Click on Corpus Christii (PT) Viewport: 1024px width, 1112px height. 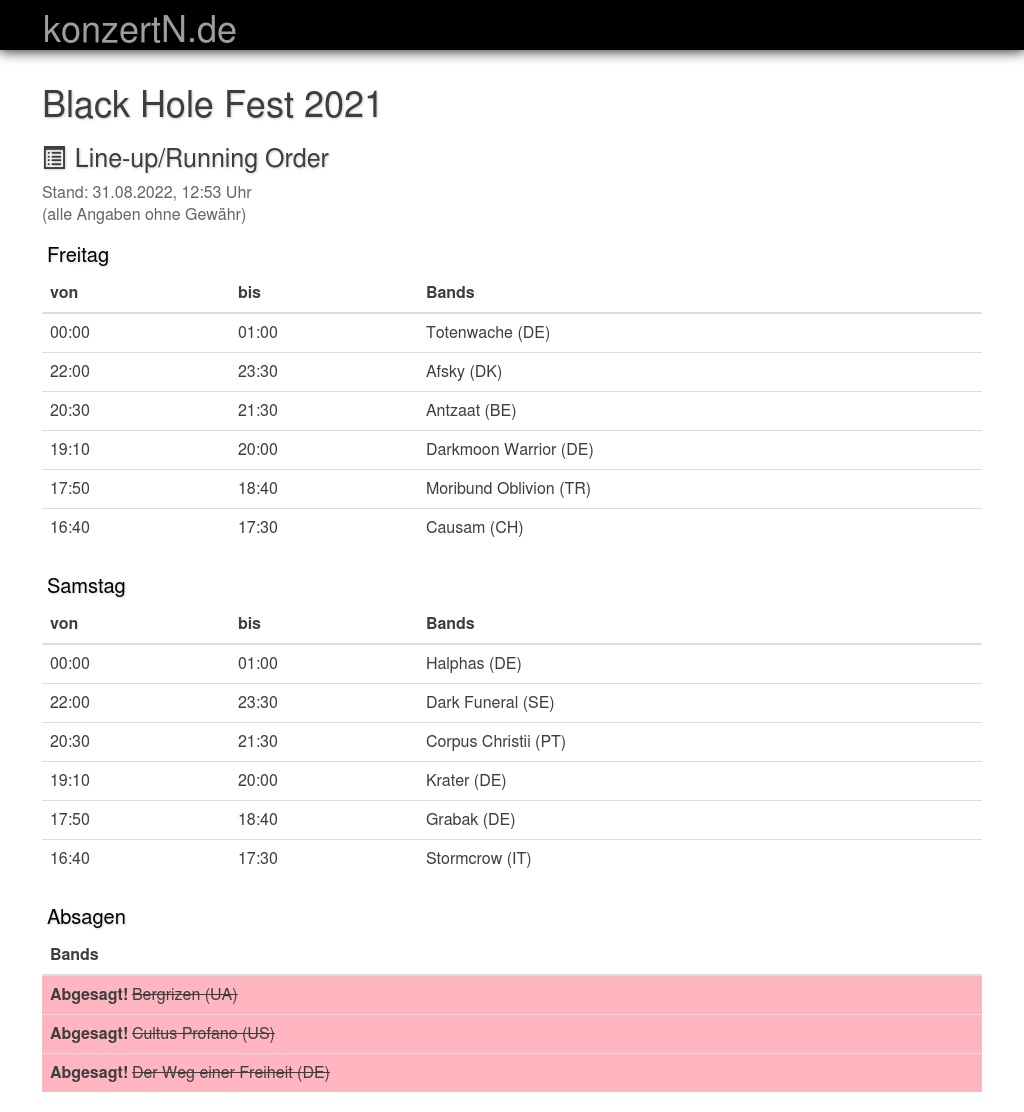(495, 741)
